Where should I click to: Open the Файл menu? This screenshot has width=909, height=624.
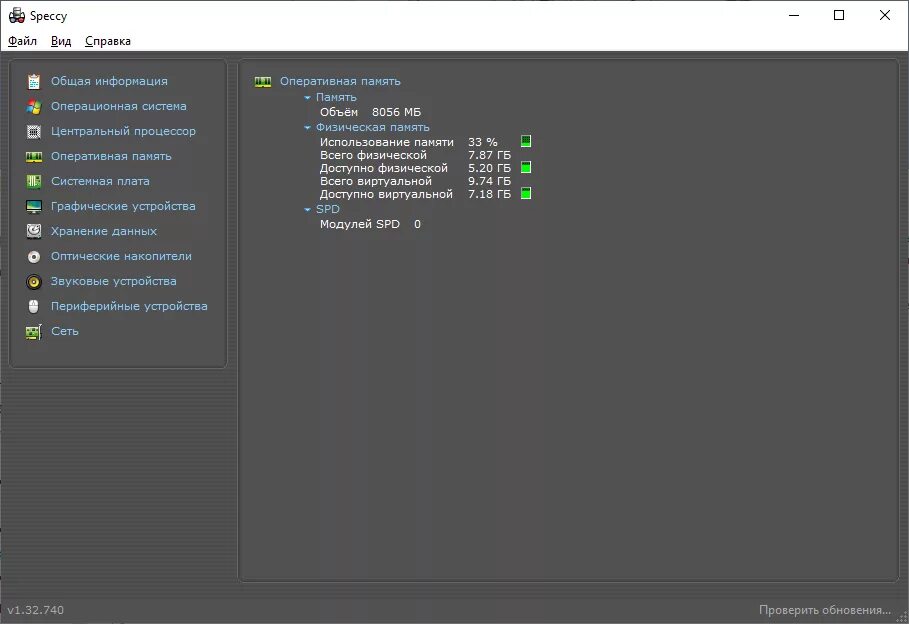(x=23, y=41)
